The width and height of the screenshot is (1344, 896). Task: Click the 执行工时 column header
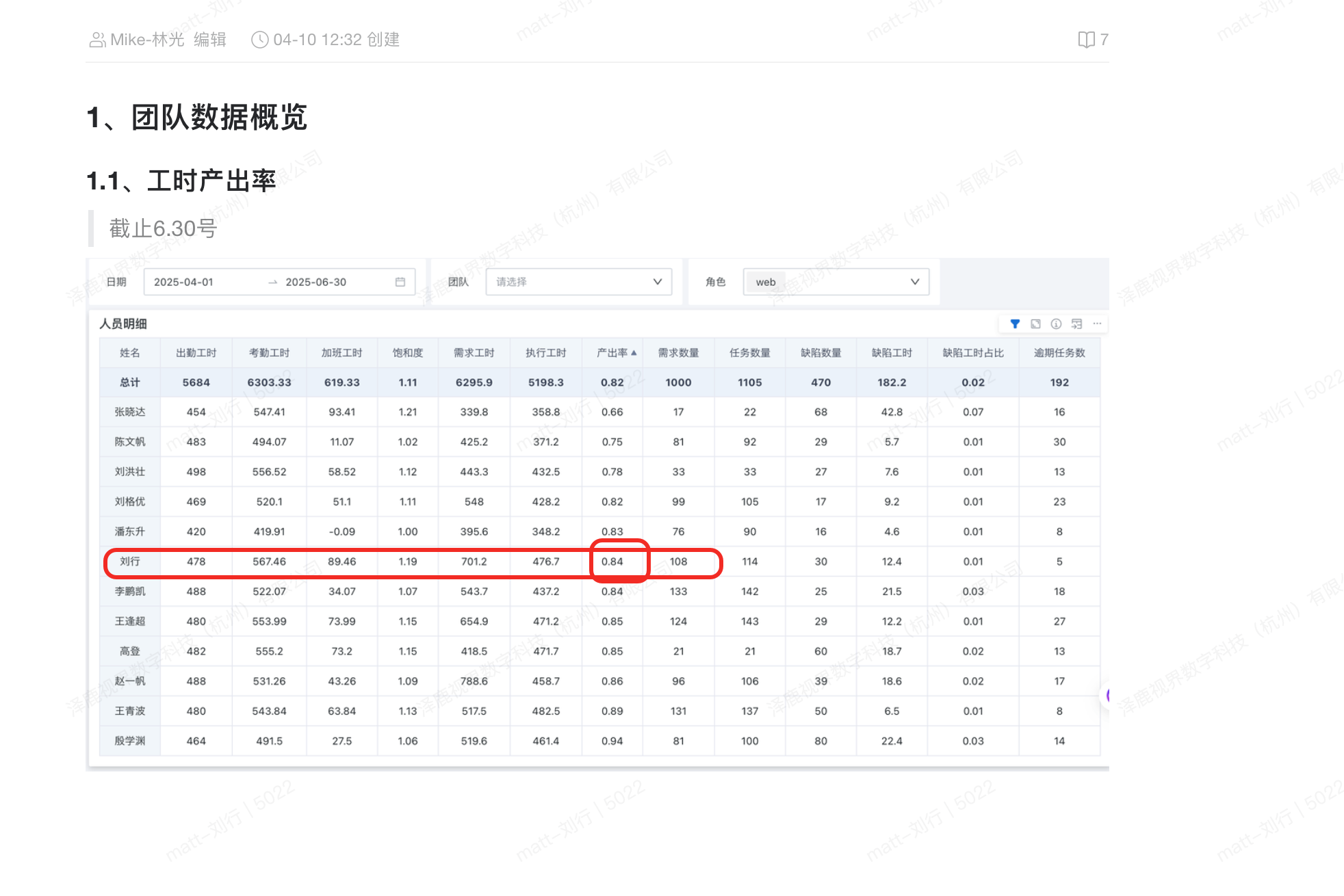[545, 353]
